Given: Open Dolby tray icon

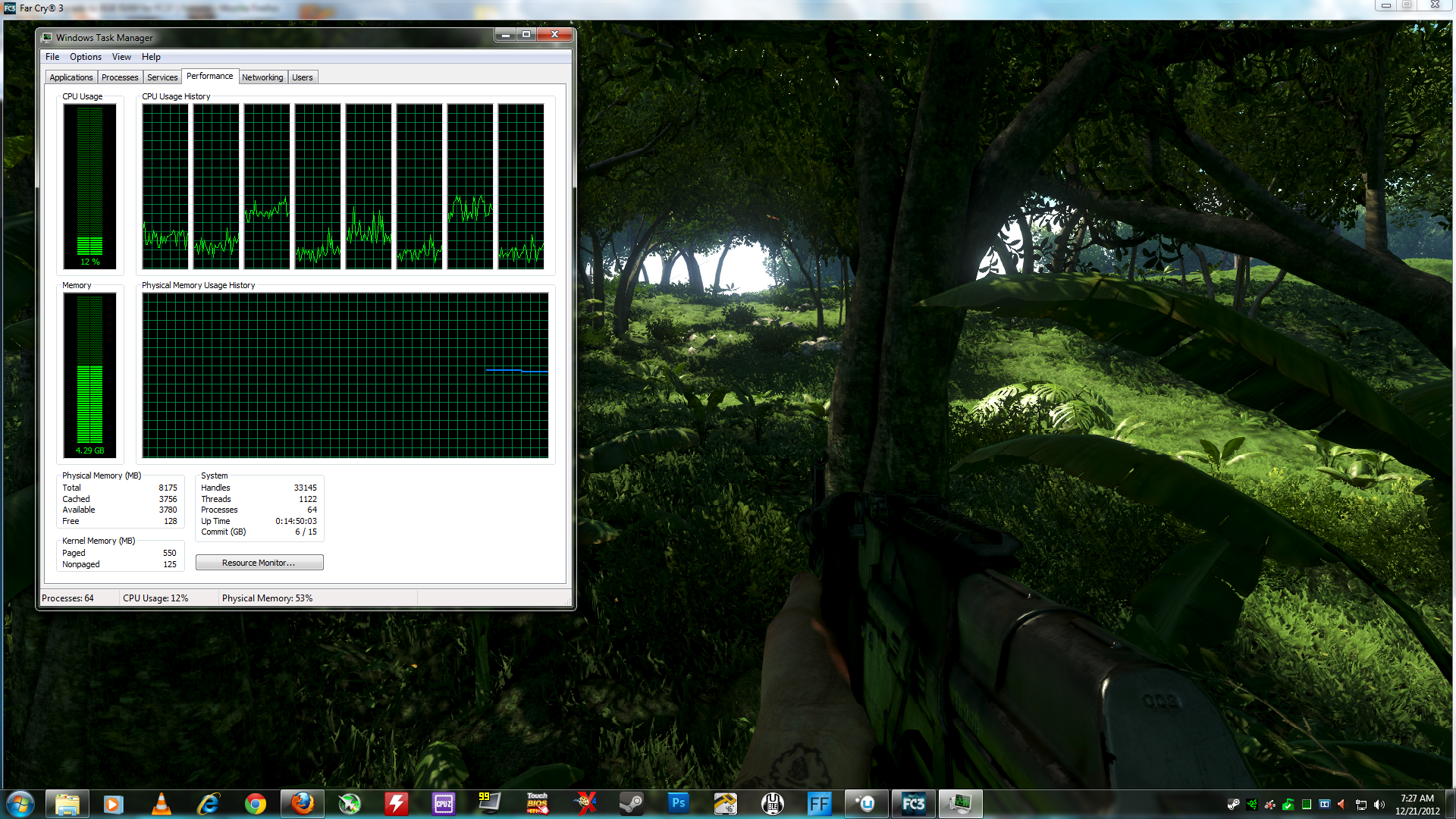Looking at the screenshot, I should point(1325,805).
